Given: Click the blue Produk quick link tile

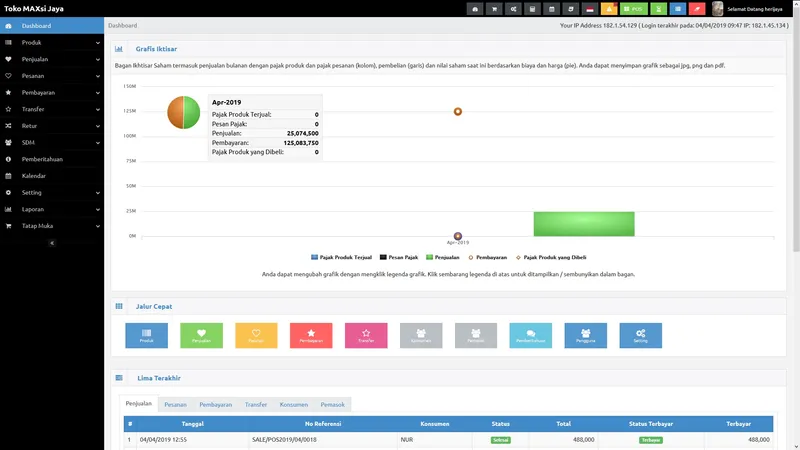Looking at the screenshot, I should (x=146, y=336).
